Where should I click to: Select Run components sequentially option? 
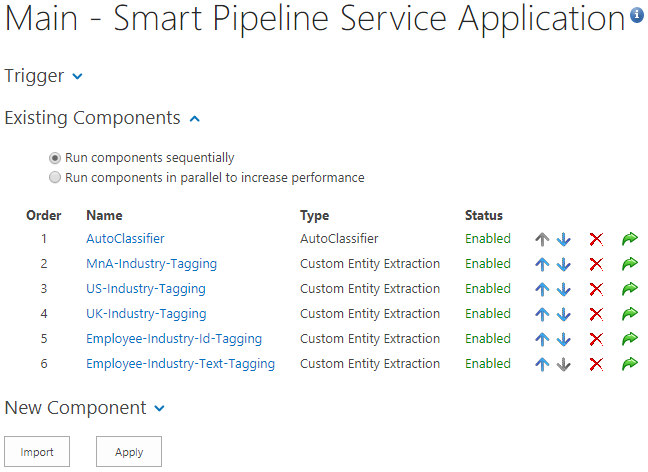[55, 158]
